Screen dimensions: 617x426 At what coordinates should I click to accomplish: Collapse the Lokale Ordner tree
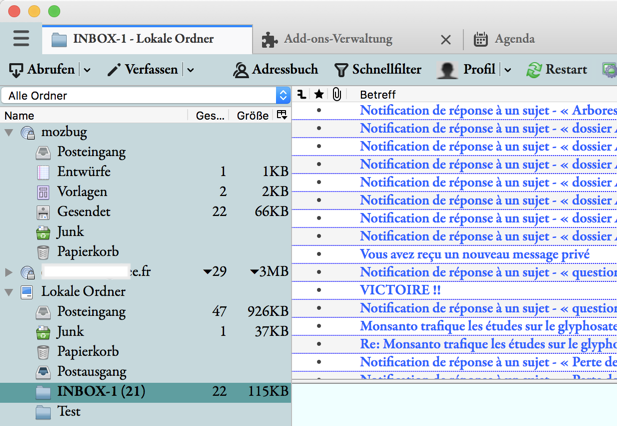pos(9,292)
